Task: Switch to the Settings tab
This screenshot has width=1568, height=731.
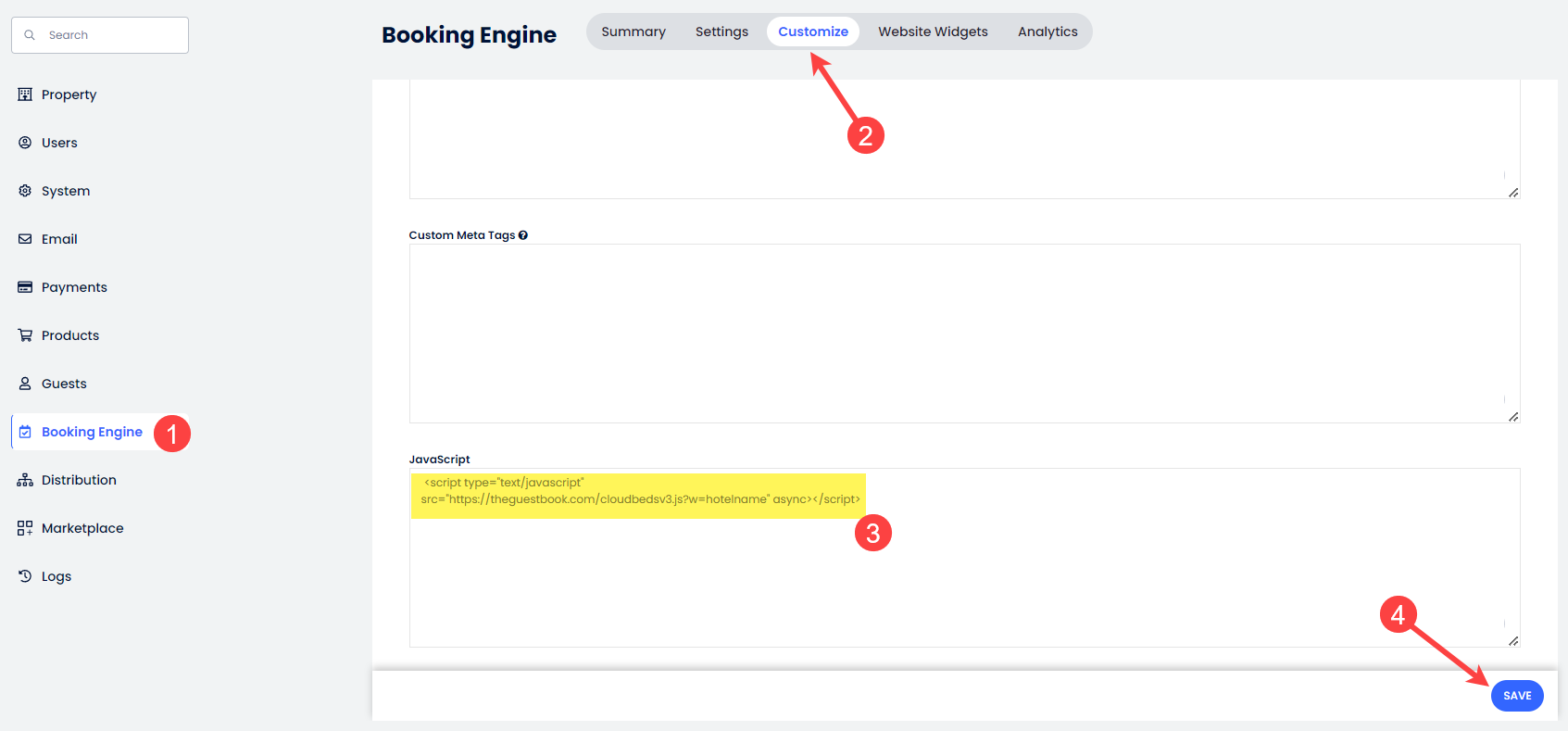Action: point(721,32)
